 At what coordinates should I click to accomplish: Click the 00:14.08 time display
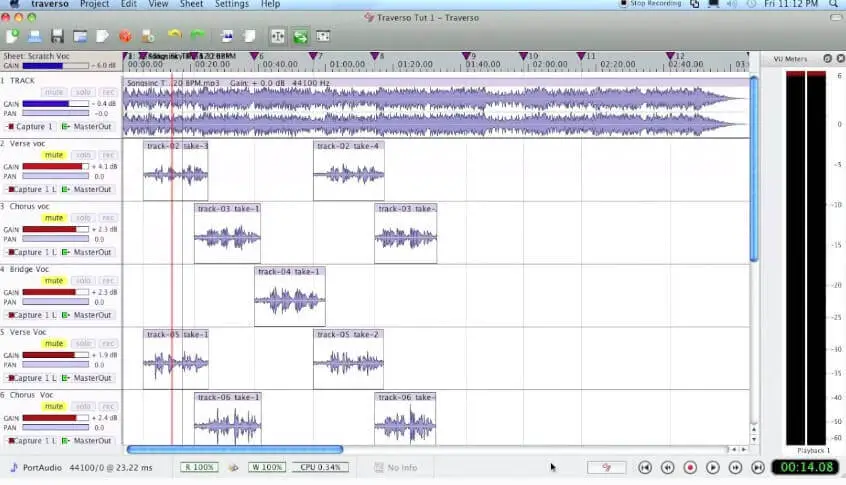[807, 467]
